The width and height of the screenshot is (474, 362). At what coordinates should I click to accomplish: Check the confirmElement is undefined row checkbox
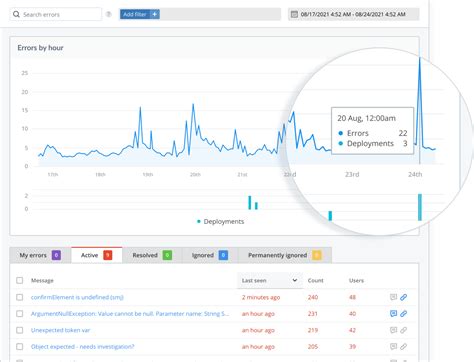(x=20, y=297)
